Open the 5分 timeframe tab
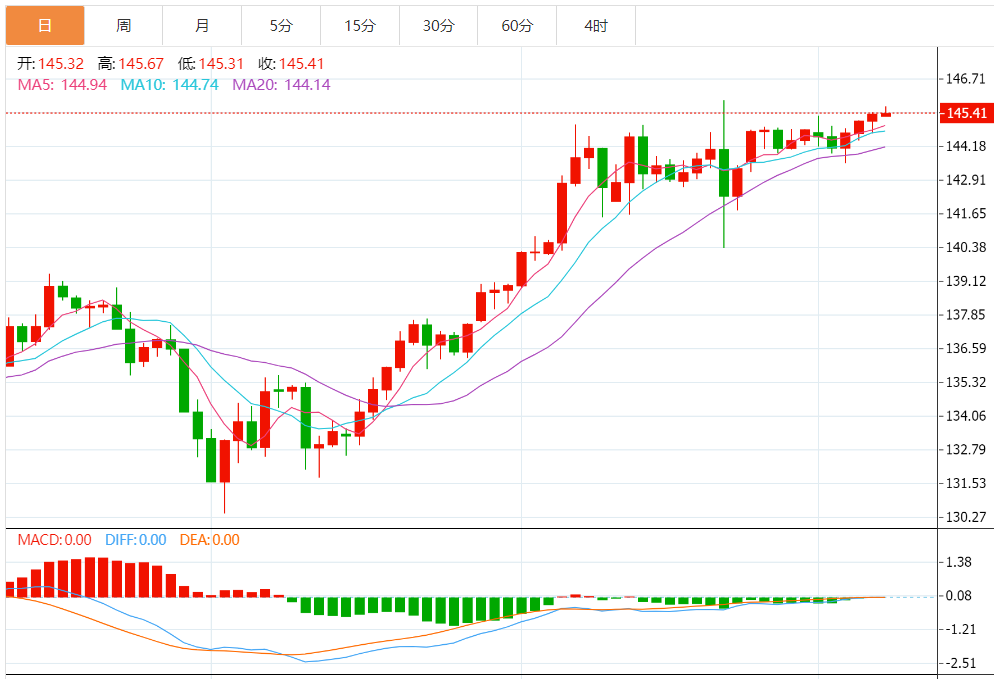Screen dimensions: 994x679 click(281, 25)
